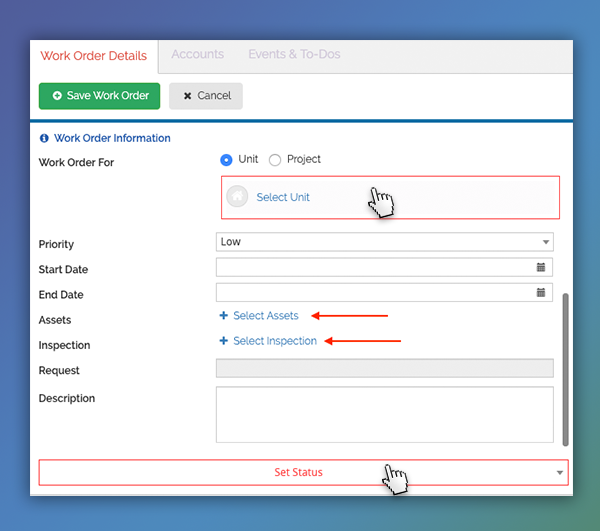Screen dimensions: 600x531
Task: Click into the Start Date field
Action: point(384,267)
